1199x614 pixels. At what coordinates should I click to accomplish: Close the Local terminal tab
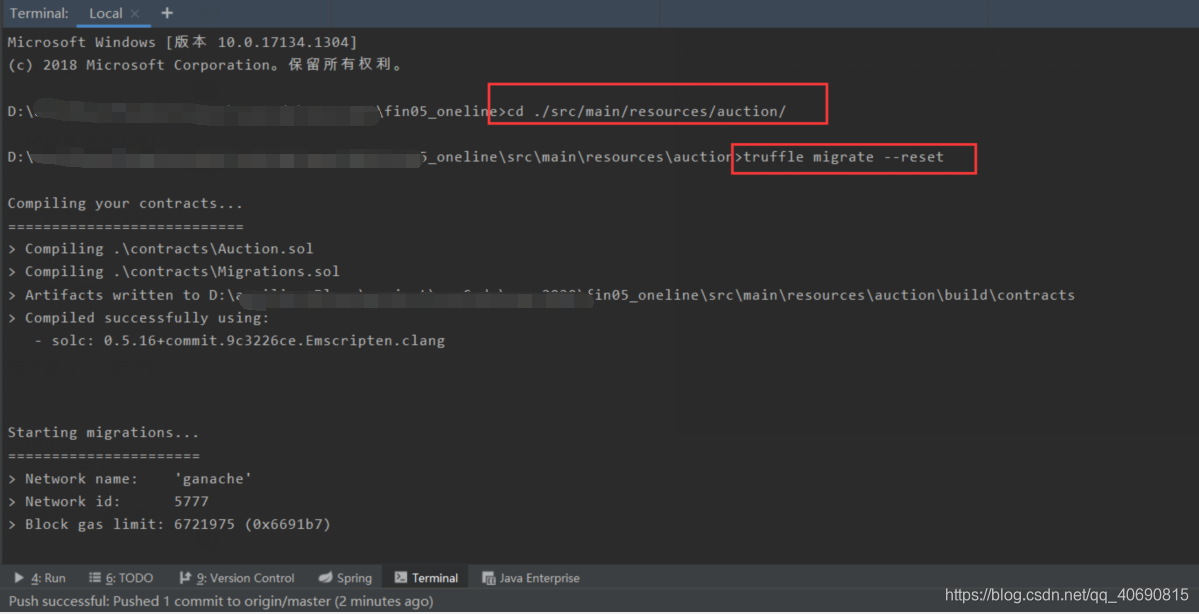click(135, 13)
